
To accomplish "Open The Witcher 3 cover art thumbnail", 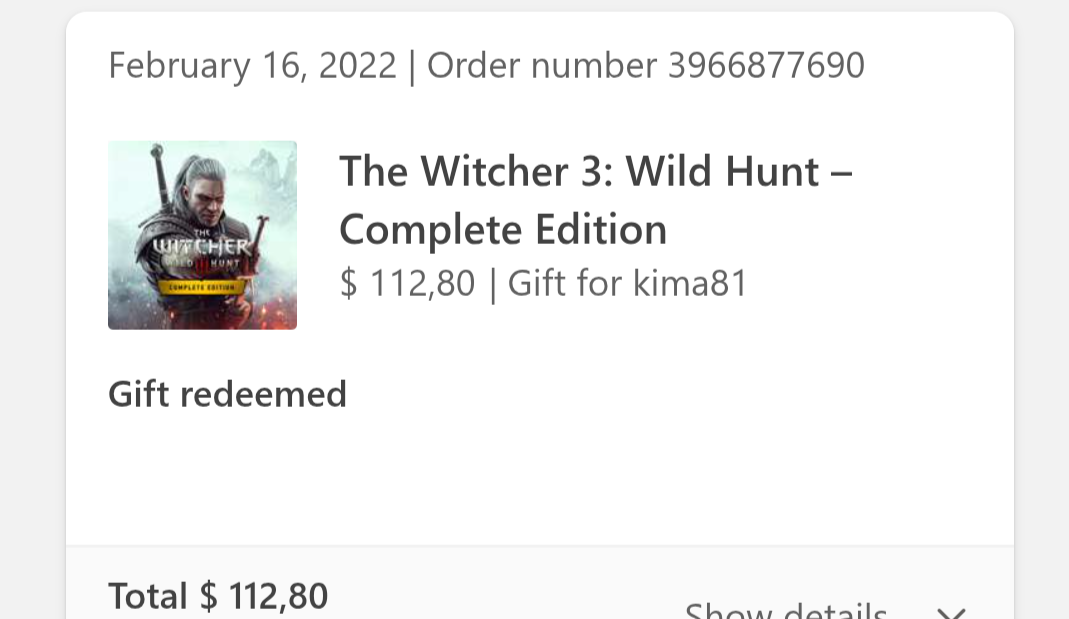I will click(202, 235).
